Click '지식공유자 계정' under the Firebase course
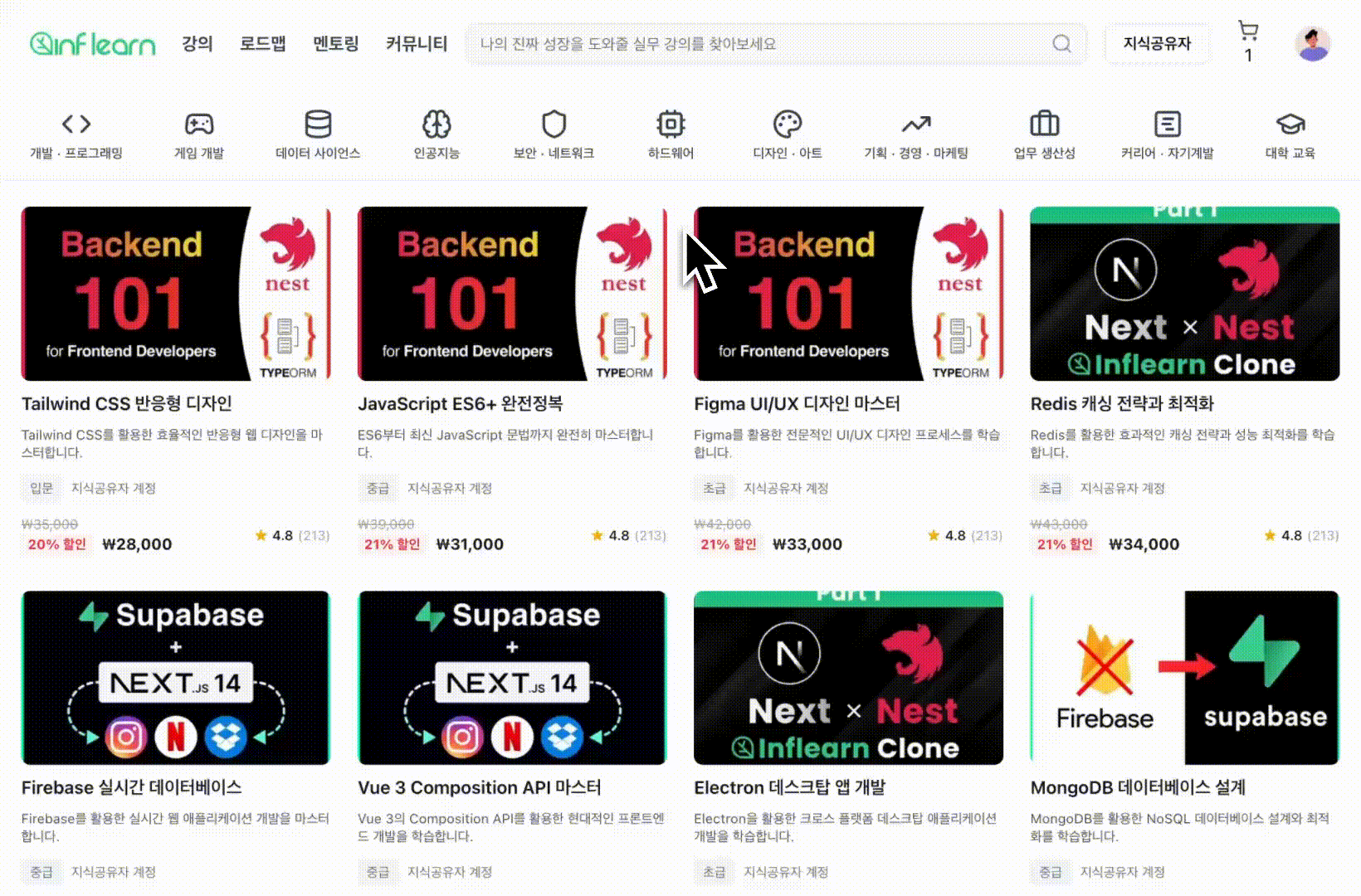The height and width of the screenshot is (896, 1361). (x=114, y=872)
